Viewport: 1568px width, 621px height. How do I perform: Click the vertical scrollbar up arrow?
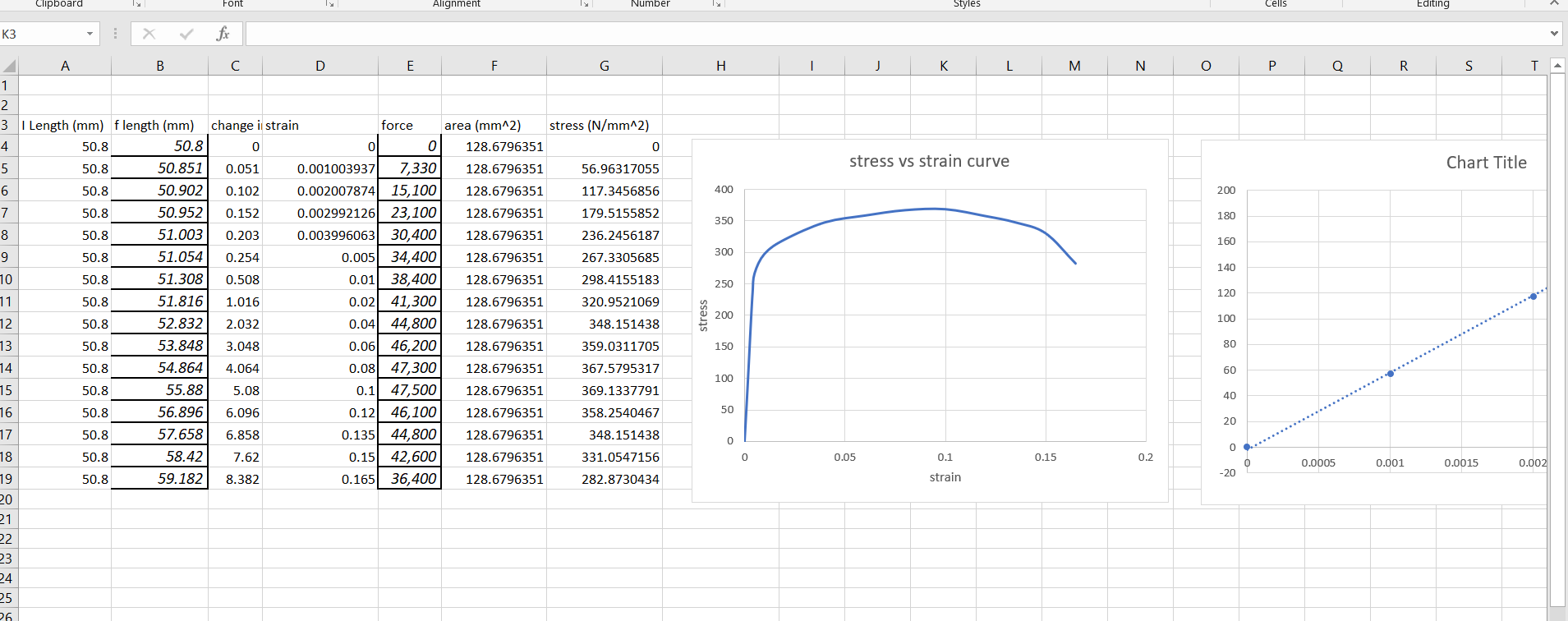(x=1557, y=65)
